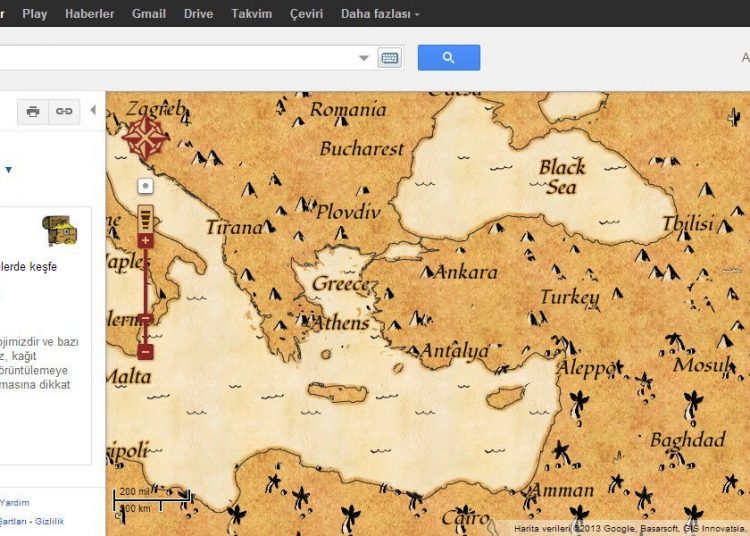Click the Greece label on map
750x536 pixels.
point(341,284)
